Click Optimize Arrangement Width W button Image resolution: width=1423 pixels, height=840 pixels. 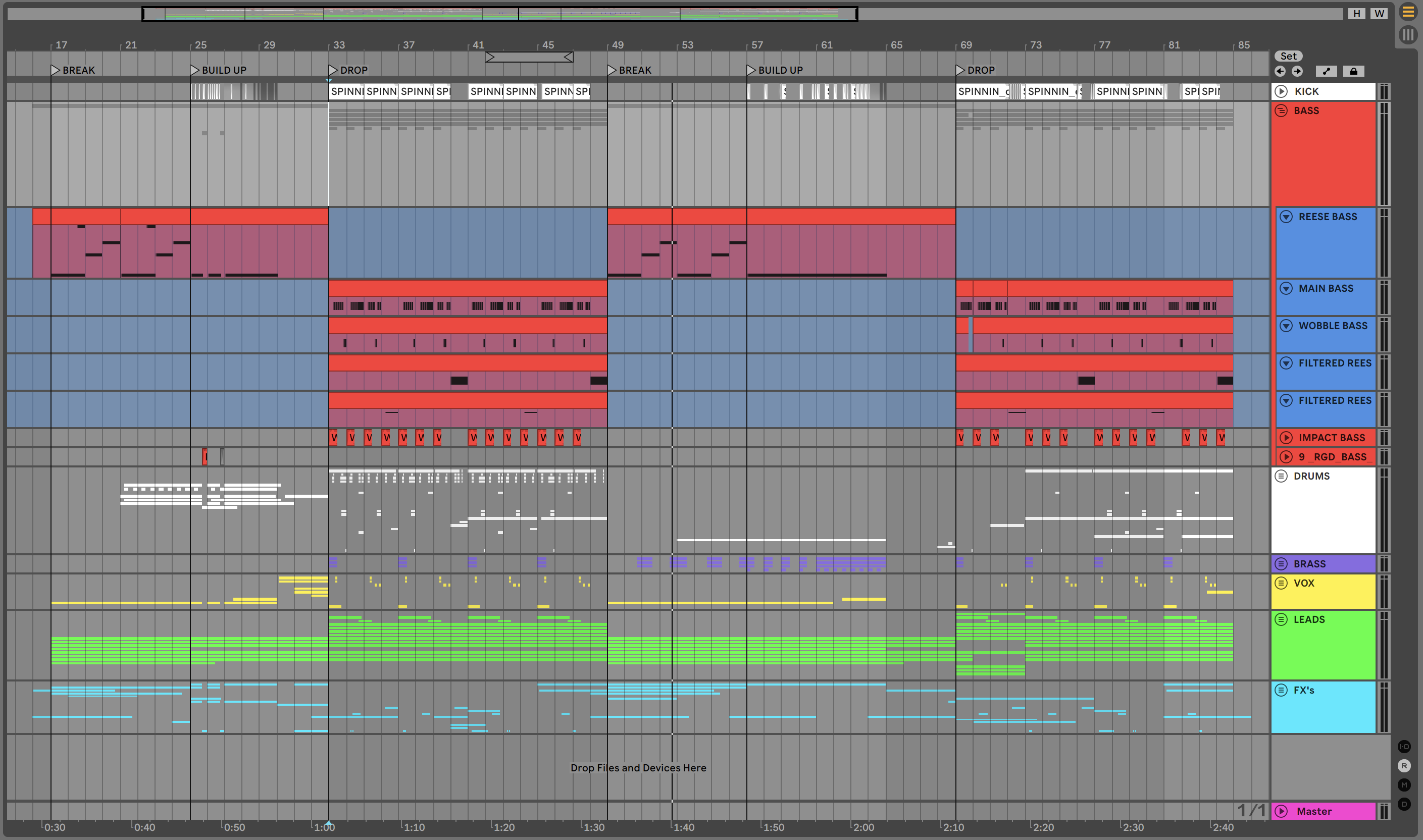click(x=1379, y=14)
